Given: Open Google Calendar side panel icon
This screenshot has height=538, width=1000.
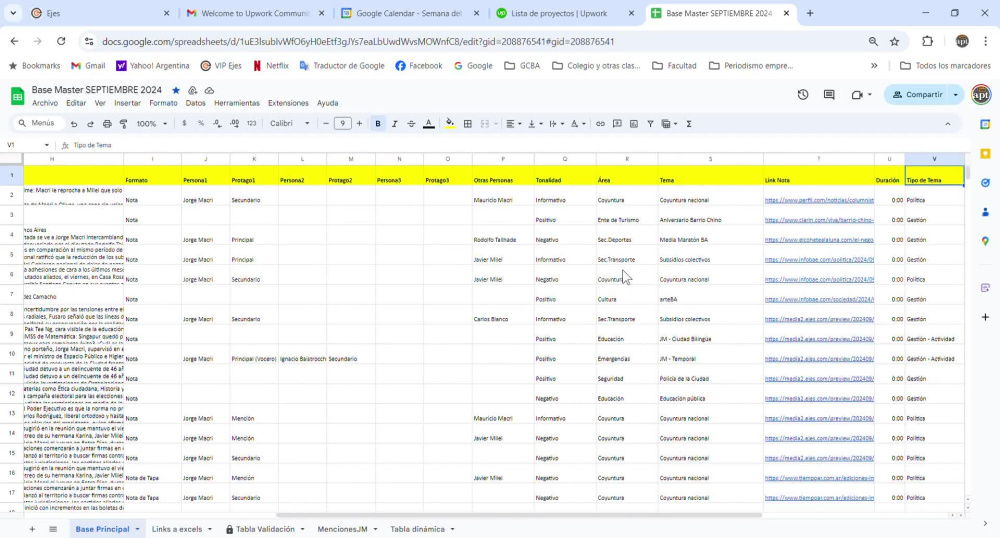Looking at the screenshot, I should [985, 124].
